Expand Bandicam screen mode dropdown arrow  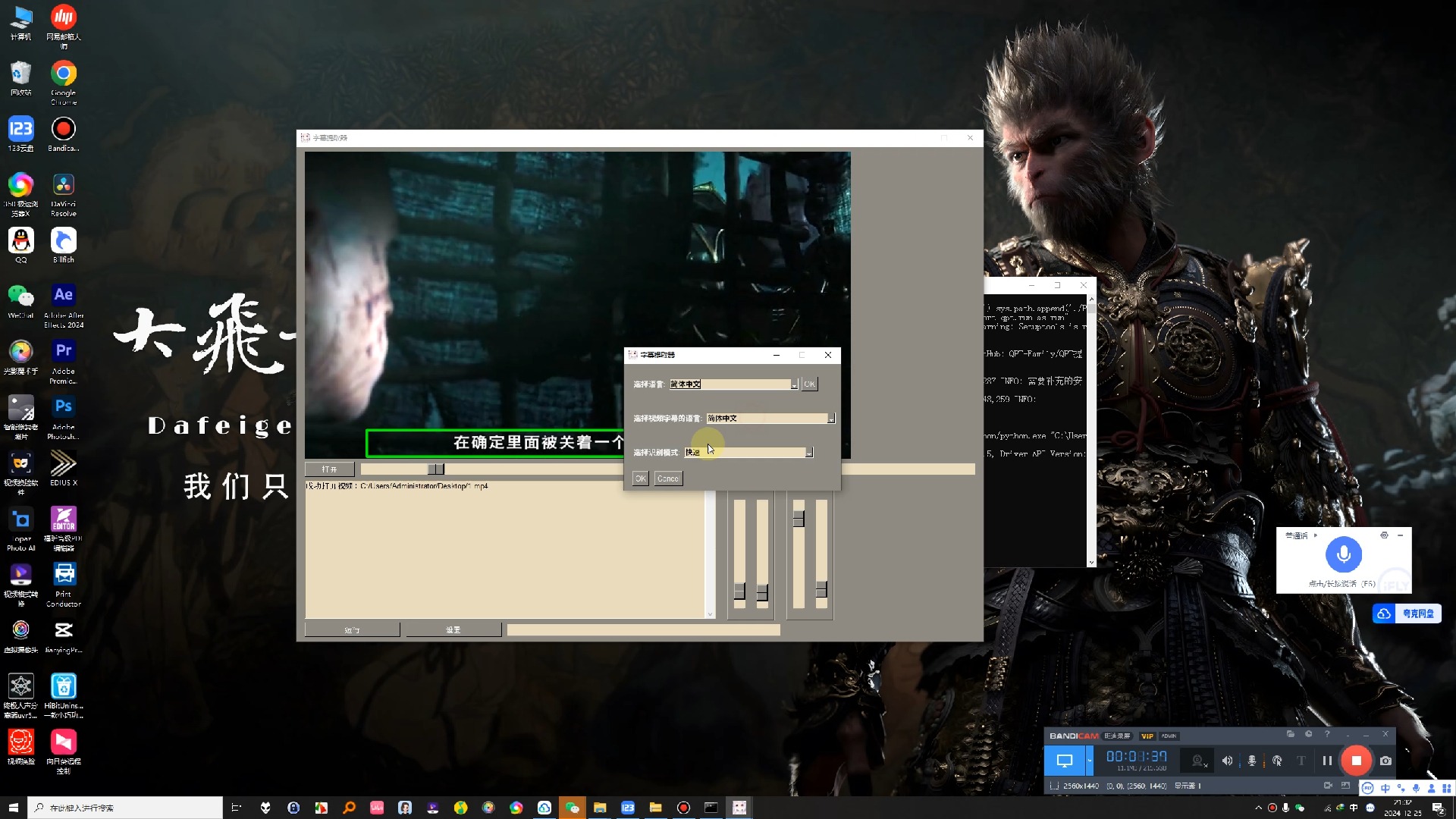(1090, 761)
